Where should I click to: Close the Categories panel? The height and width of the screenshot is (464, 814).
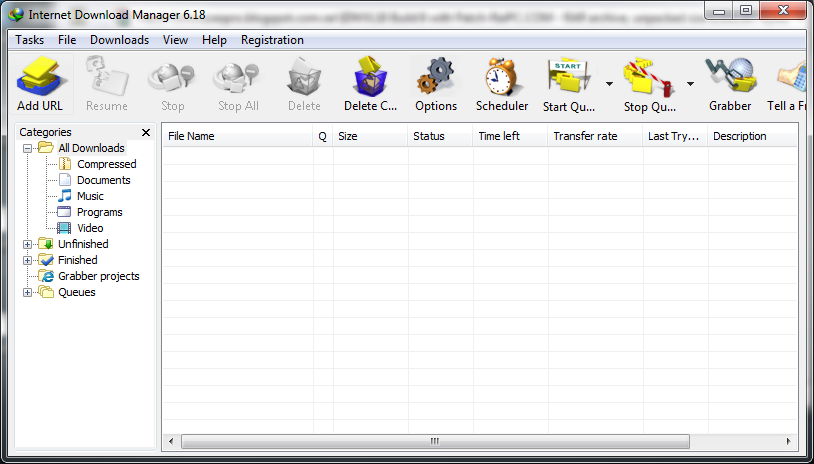(x=146, y=132)
